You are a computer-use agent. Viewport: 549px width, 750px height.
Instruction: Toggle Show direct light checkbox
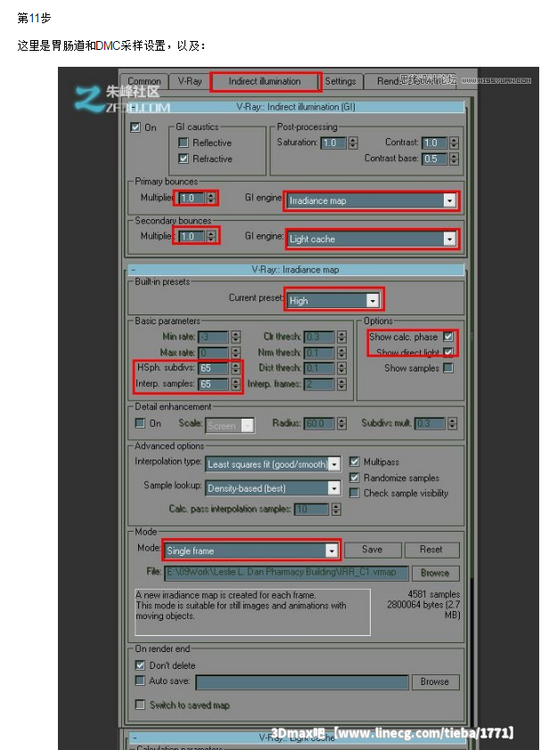point(448,352)
